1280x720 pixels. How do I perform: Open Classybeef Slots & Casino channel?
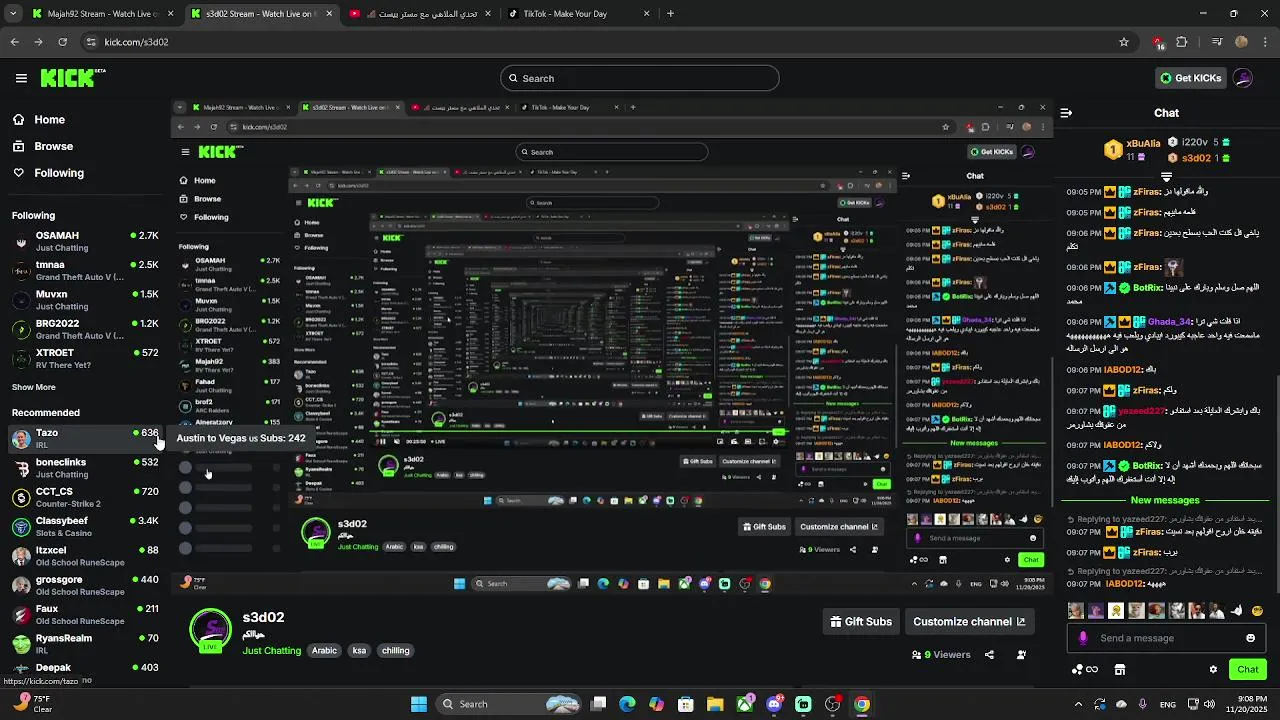(85, 526)
